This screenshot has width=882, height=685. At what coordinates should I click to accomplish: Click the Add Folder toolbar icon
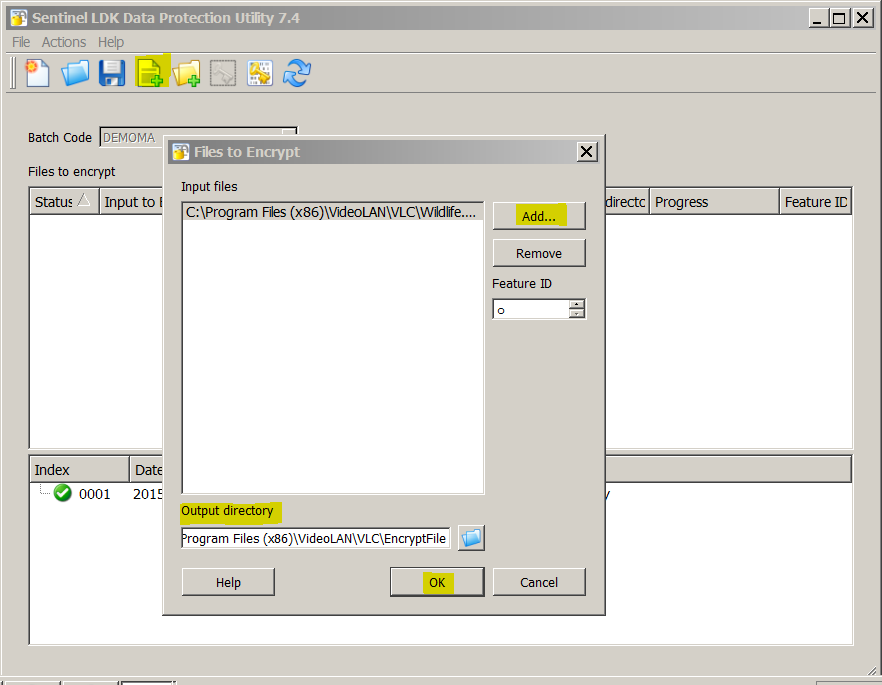coord(186,72)
